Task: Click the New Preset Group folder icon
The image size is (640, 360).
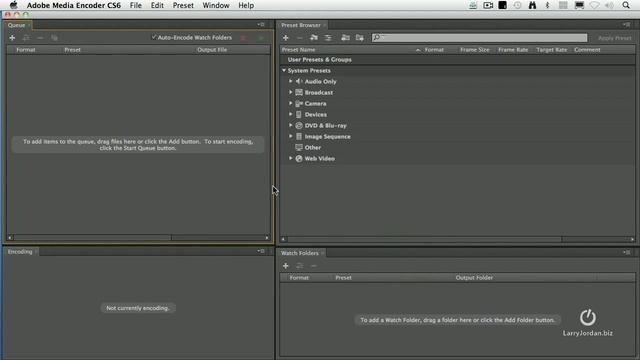Action: pyautogui.click(x=314, y=38)
